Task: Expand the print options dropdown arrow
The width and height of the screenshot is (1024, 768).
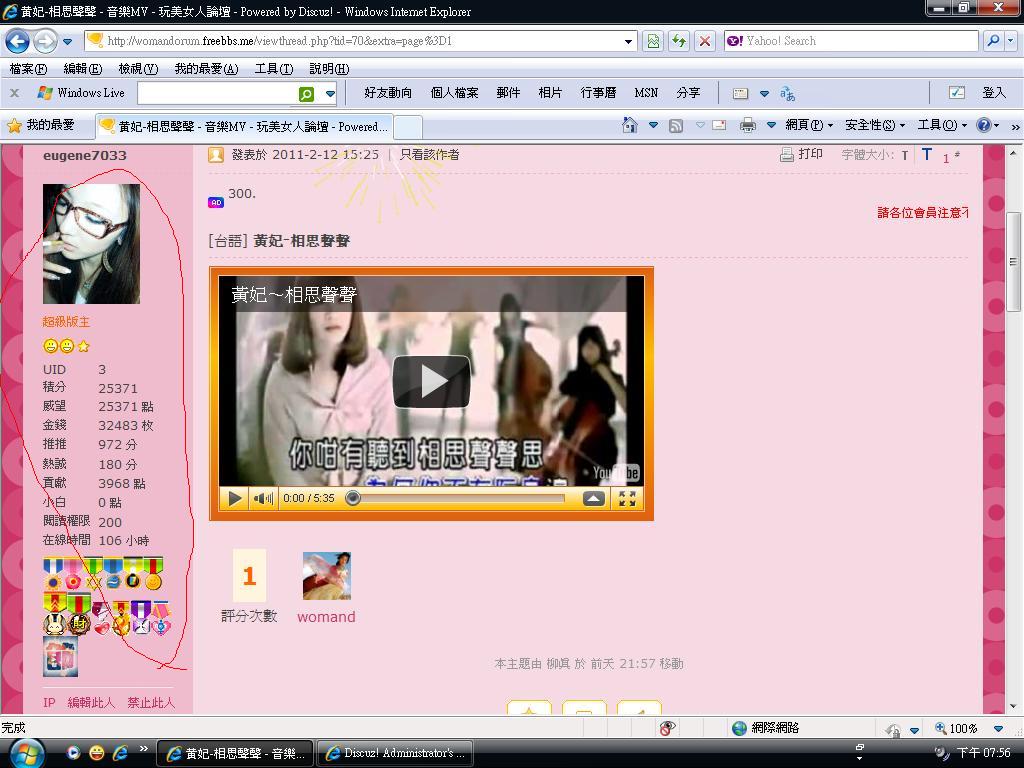Action: tap(771, 125)
